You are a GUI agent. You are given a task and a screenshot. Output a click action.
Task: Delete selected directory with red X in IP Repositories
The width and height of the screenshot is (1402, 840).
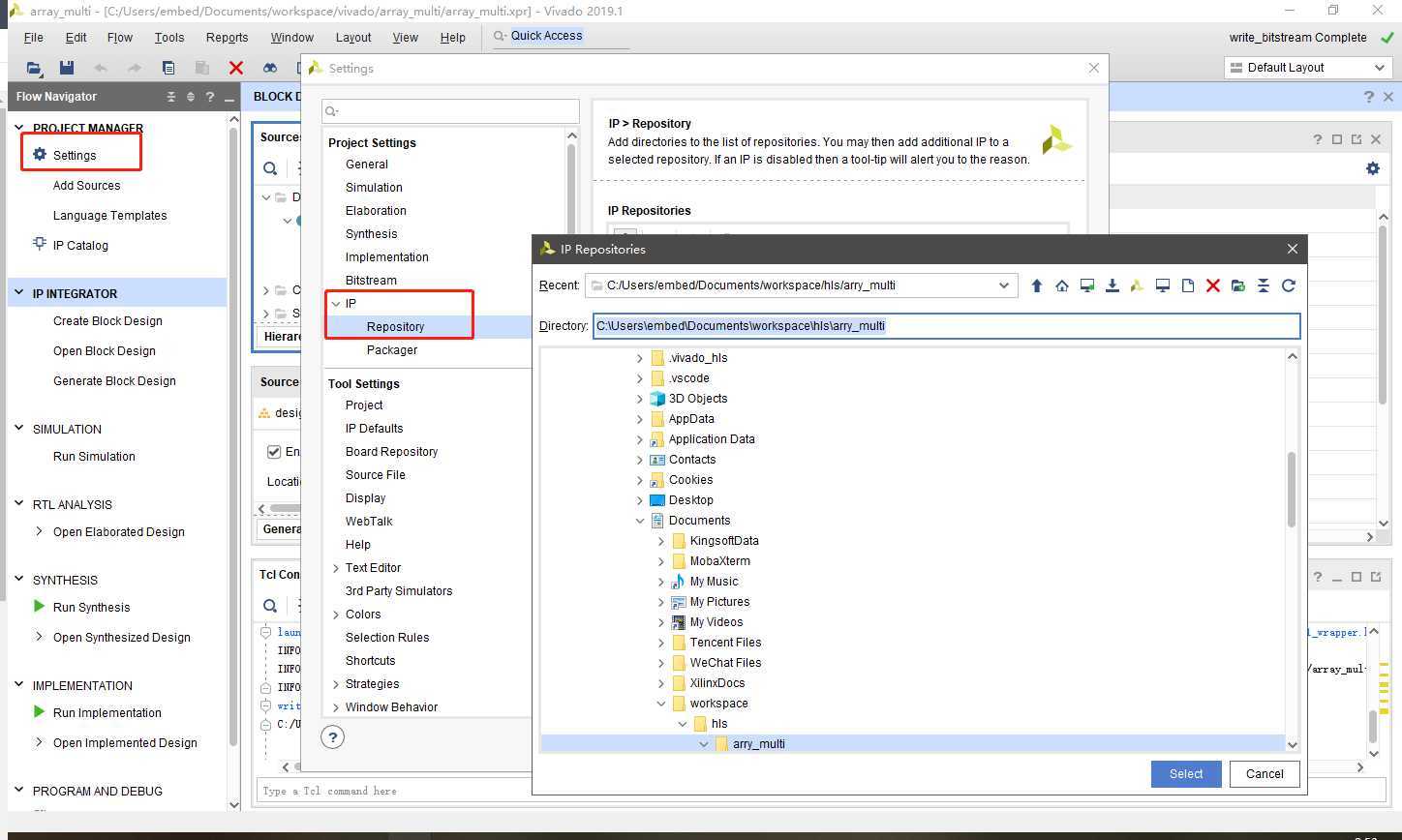1213,285
